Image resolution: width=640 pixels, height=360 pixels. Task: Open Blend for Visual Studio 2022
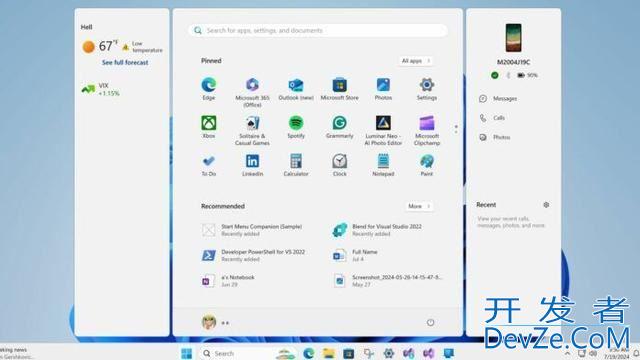[x=377, y=230]
